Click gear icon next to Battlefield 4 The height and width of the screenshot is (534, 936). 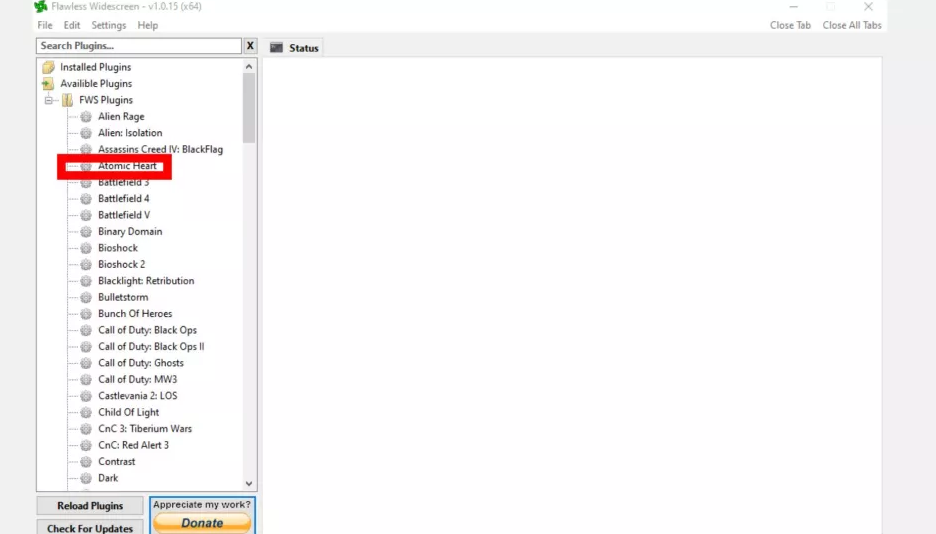tap(86, 199)
